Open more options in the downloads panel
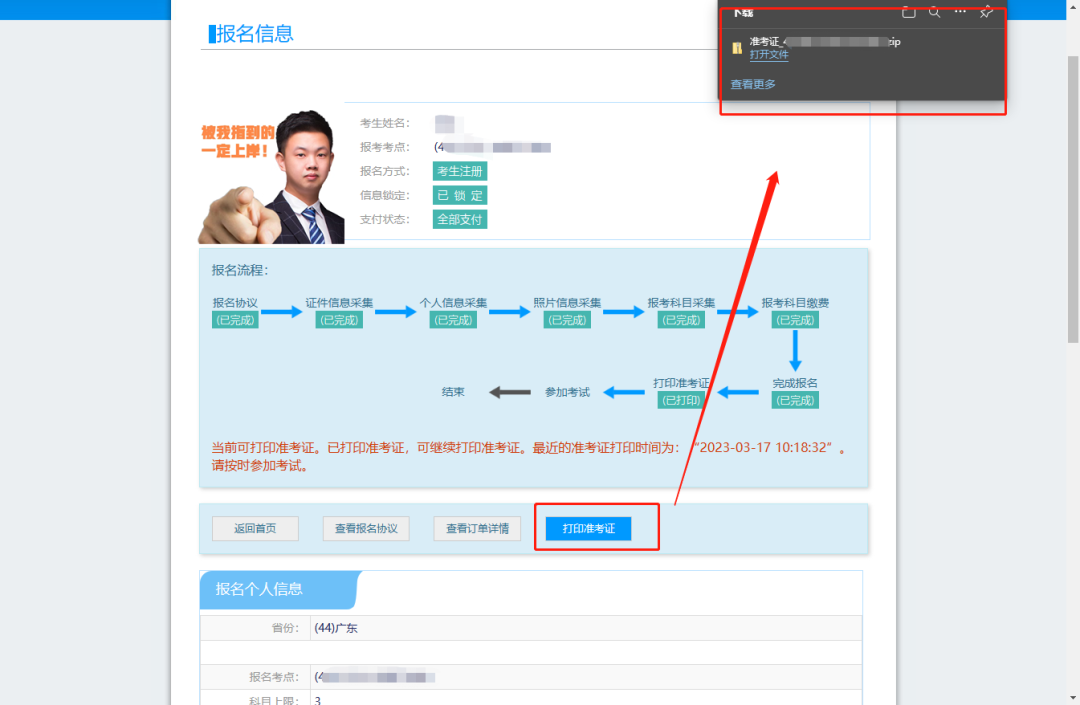 (x=959, y=12)
